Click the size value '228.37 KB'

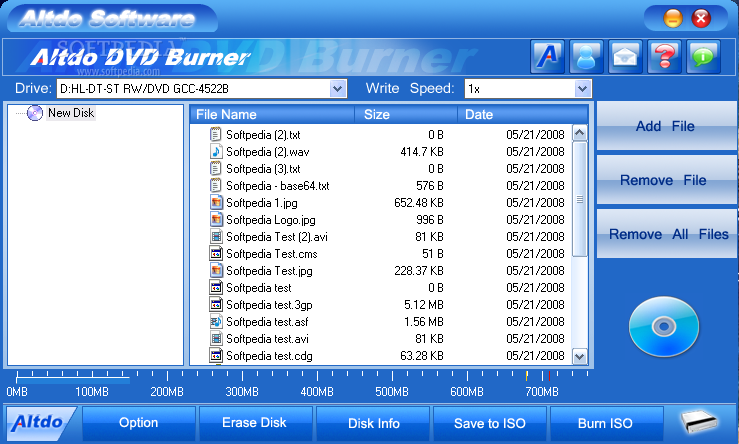pos(419,271)
